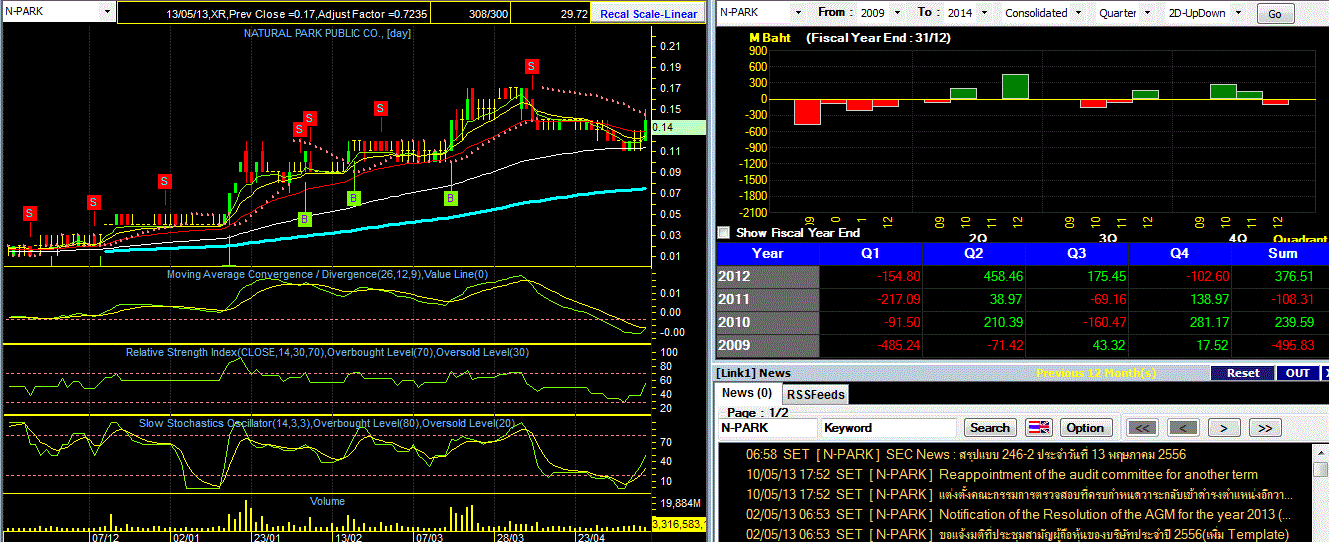Click the Q1 column header
Screen dimensions: 1329x542
[871, 253]
